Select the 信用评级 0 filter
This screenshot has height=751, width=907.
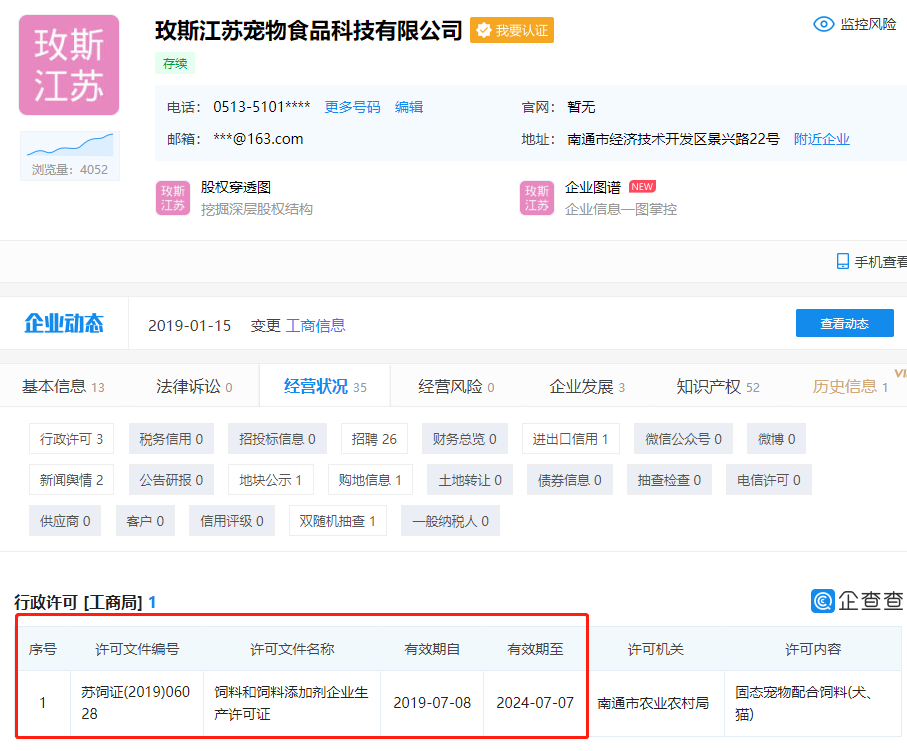(x=232, y=521)
